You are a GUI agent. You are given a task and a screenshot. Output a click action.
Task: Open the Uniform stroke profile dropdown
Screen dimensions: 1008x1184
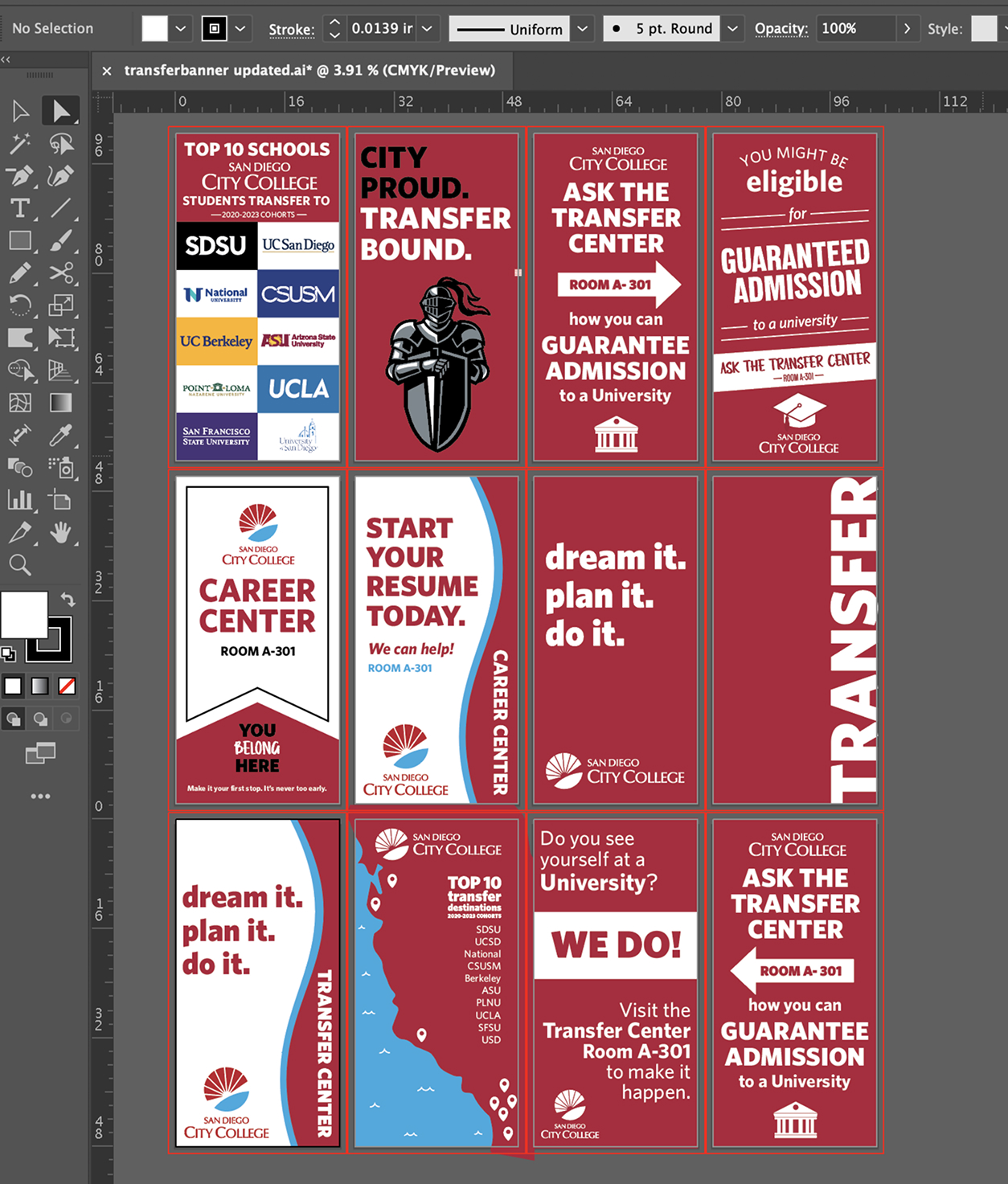tap(582, 29)
